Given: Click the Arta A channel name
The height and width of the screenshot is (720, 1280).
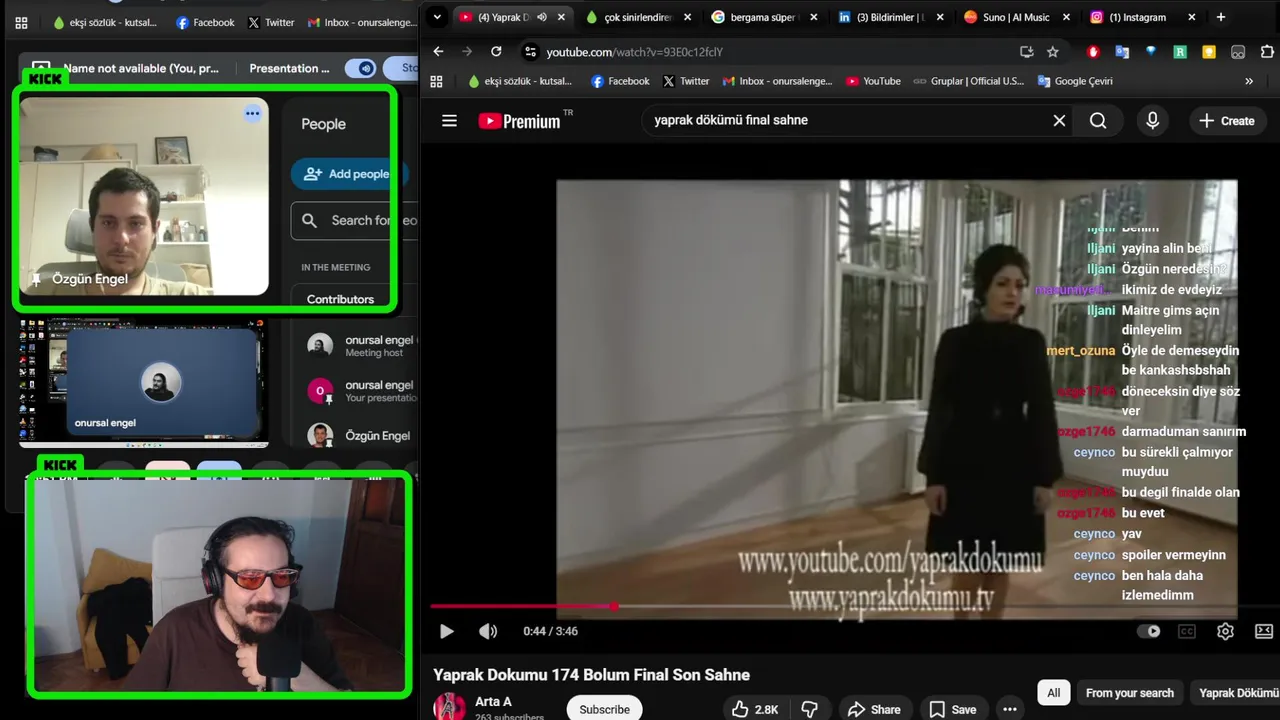Looking at the screenshot, I should tap(493, 701).
